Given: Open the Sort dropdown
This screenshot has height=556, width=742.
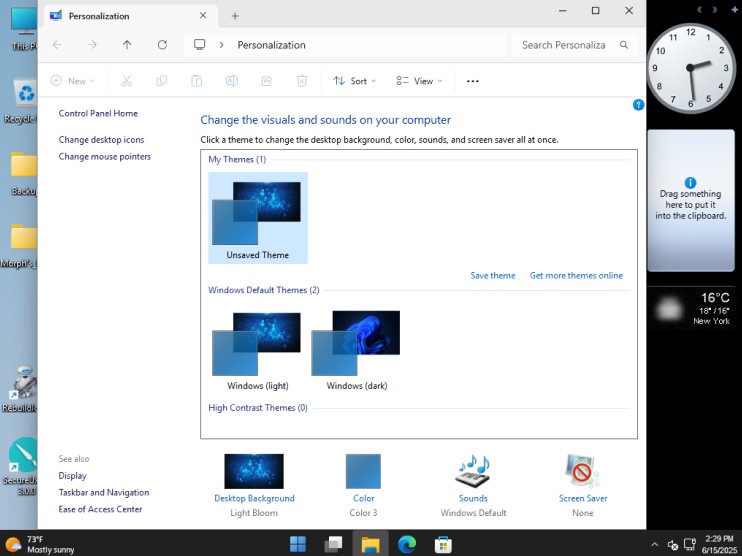Looking at the screenshot, I should click(354, 81).
